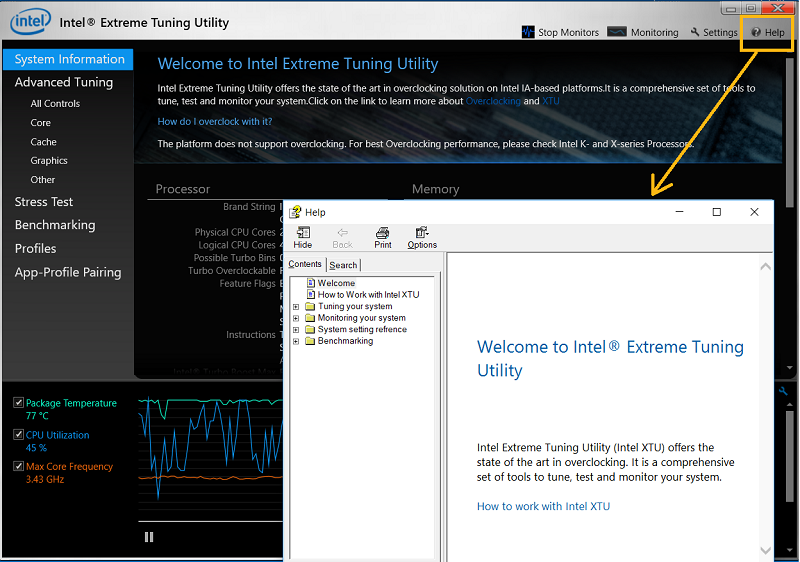Click the XTU main pane scrollbar down arrow

790,368
